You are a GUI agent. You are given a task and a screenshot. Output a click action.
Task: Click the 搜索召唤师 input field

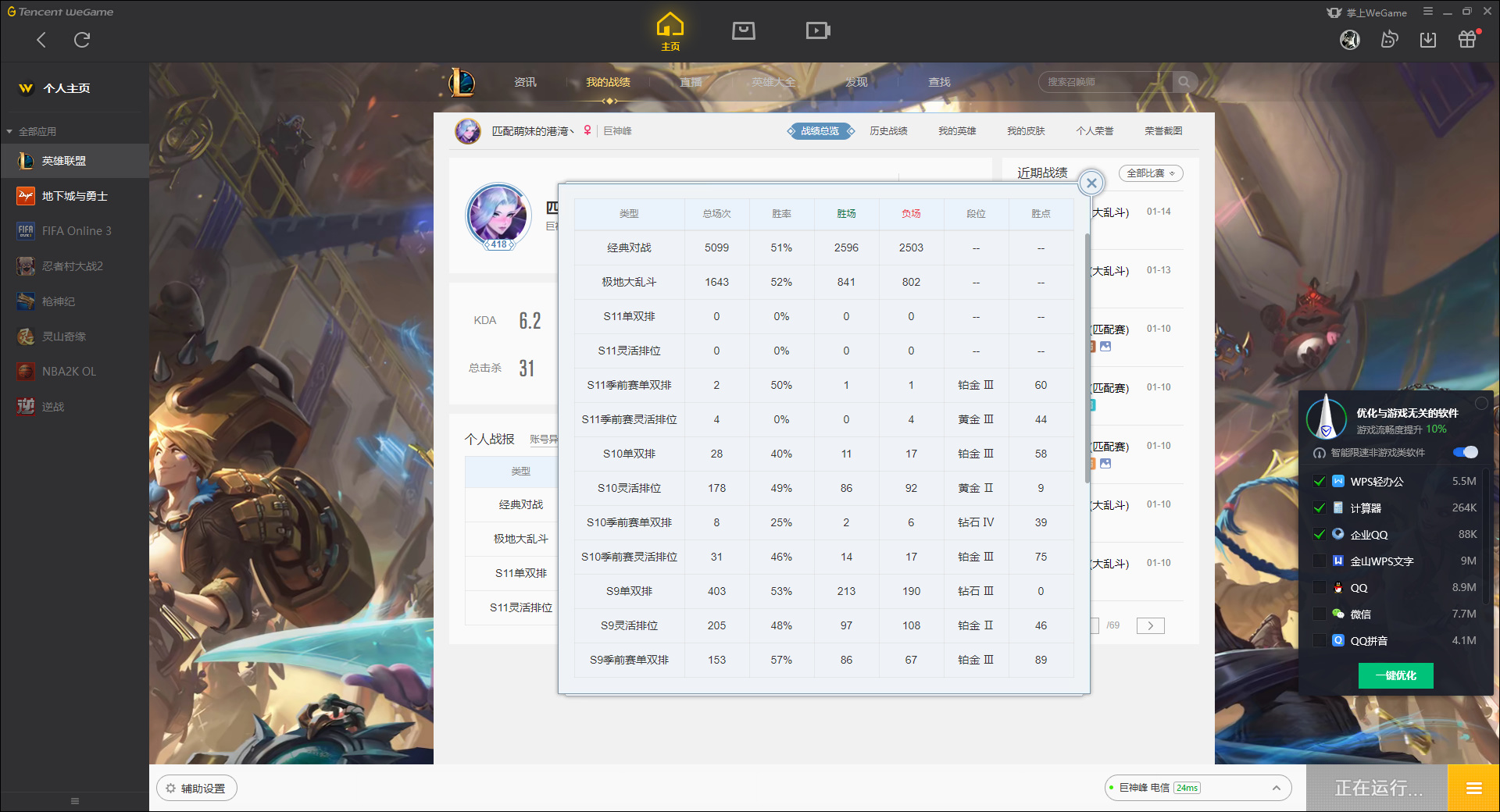coord(1105,82)
